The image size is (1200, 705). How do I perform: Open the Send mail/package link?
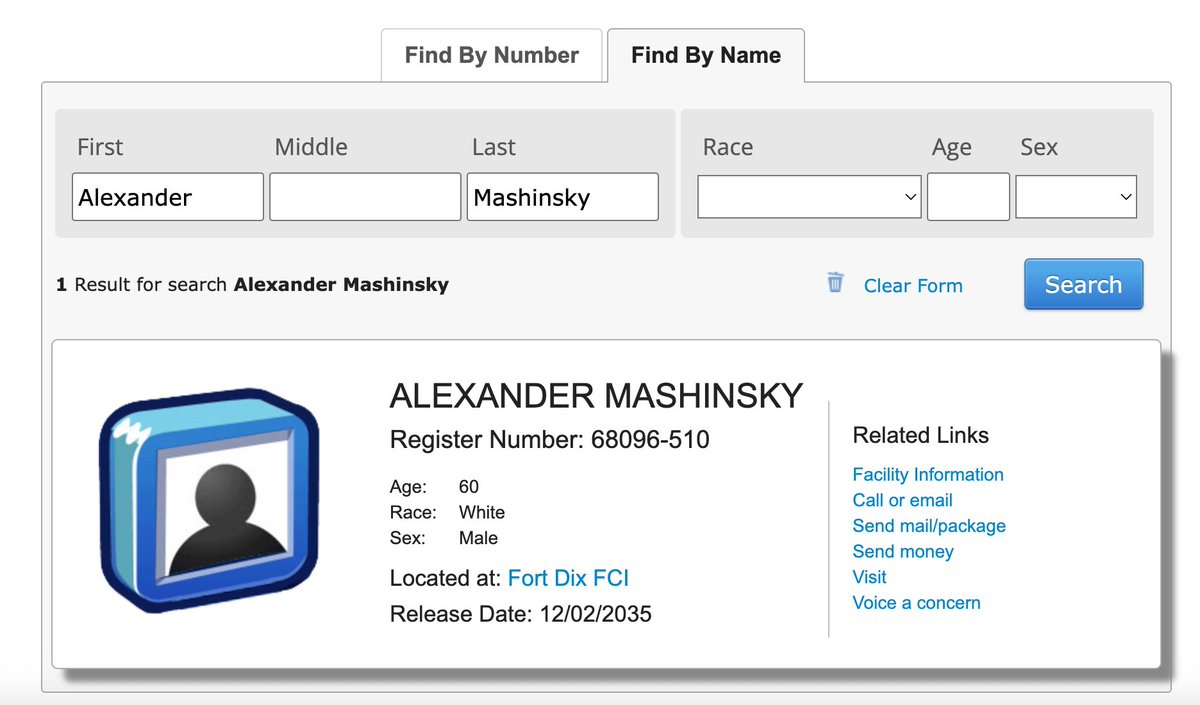(x=929, y=526)
